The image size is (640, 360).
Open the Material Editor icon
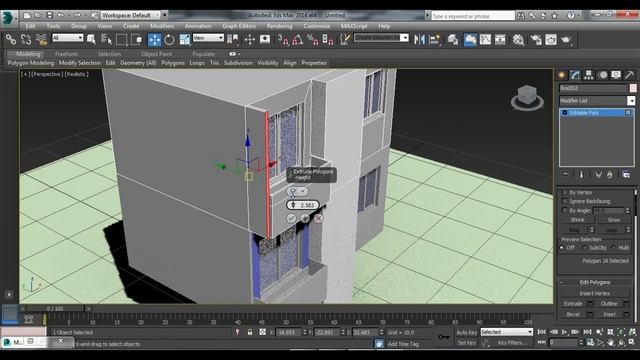[518, 40]
